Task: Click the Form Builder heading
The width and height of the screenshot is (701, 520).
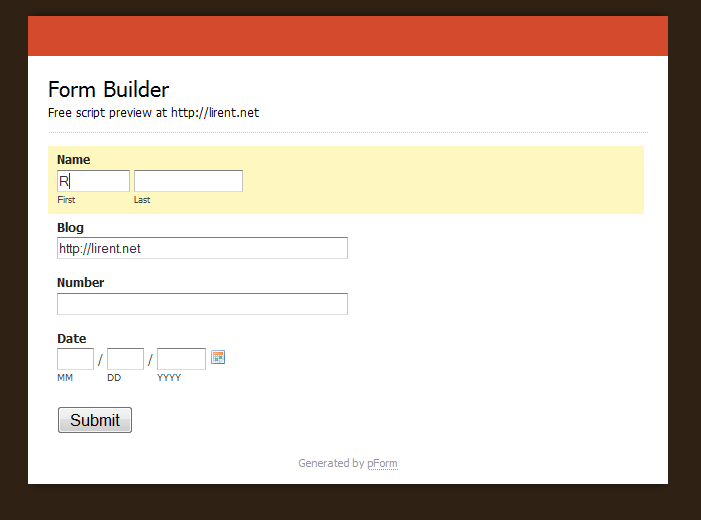Action: (x=109, y=89)
